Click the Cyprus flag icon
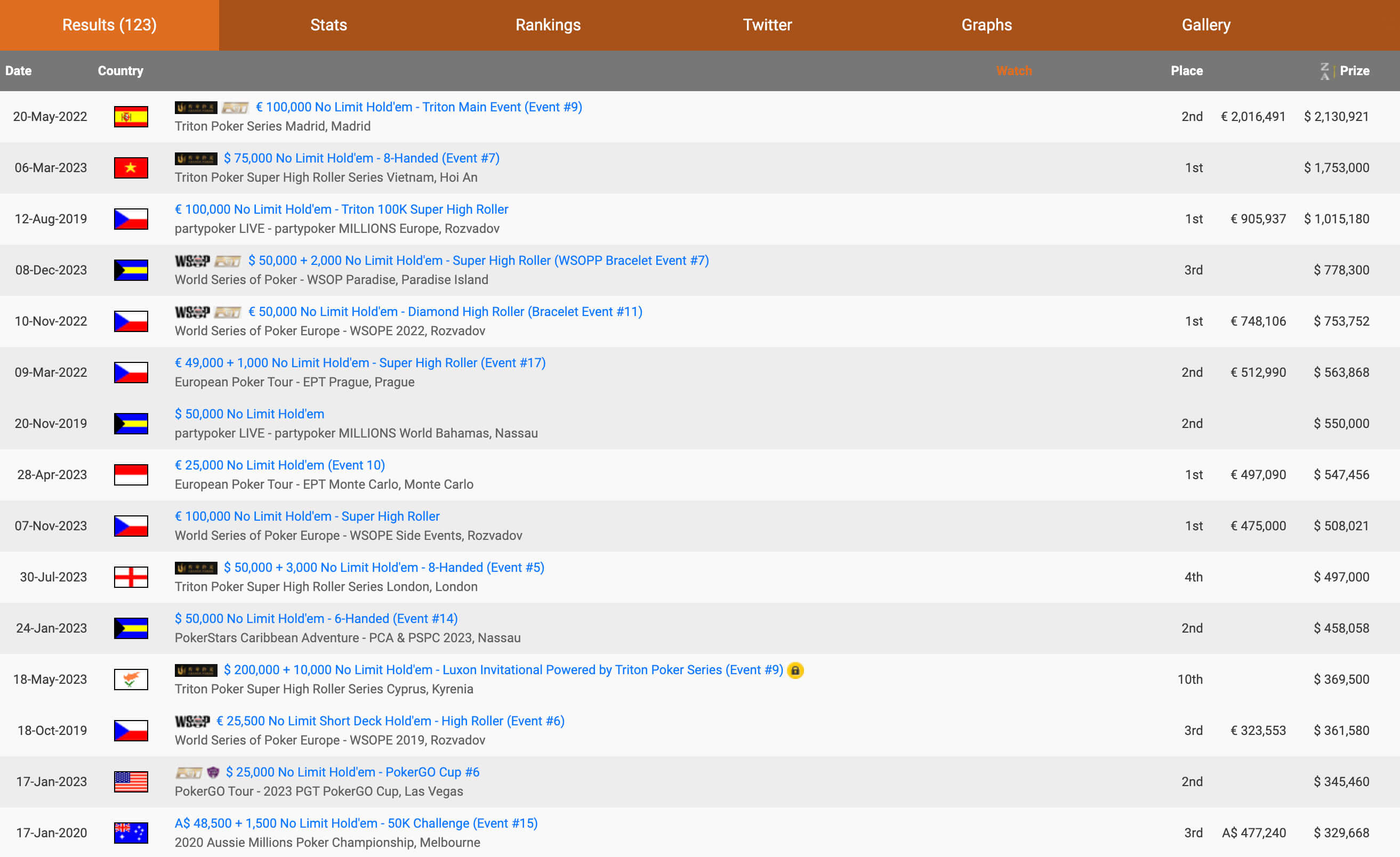The width and height of the screenshot is (1400, 857). (x=131, y=679)
